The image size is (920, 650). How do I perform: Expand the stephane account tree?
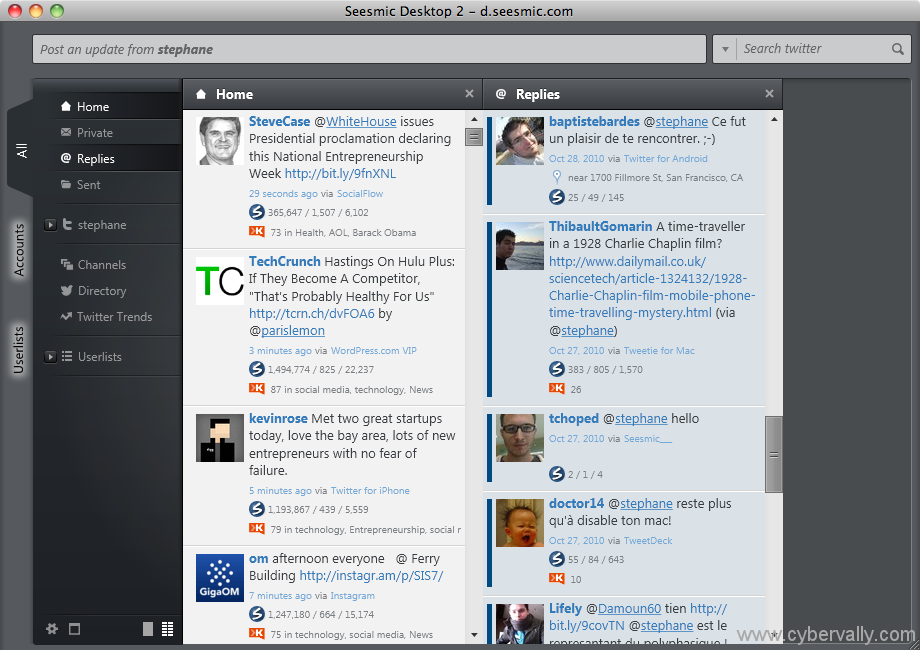50,225
